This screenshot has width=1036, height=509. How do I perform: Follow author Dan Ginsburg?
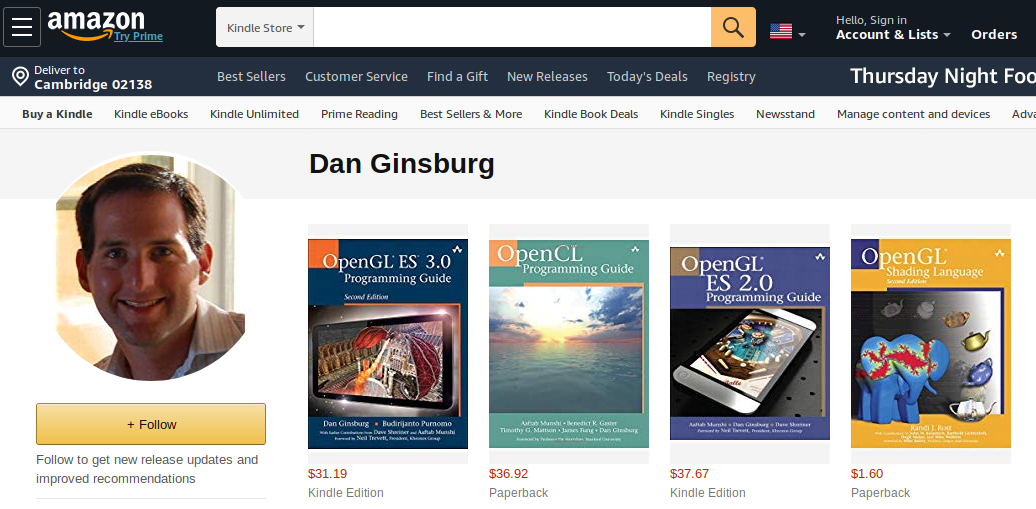(151, 424)
